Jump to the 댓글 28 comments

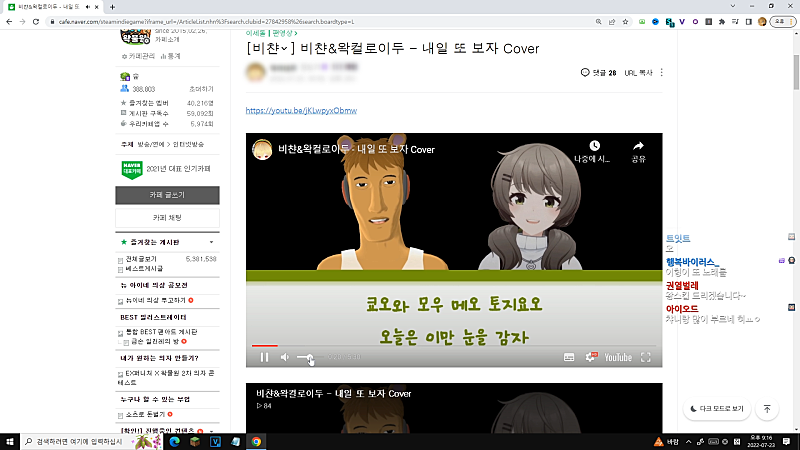(x=598, y=72)
